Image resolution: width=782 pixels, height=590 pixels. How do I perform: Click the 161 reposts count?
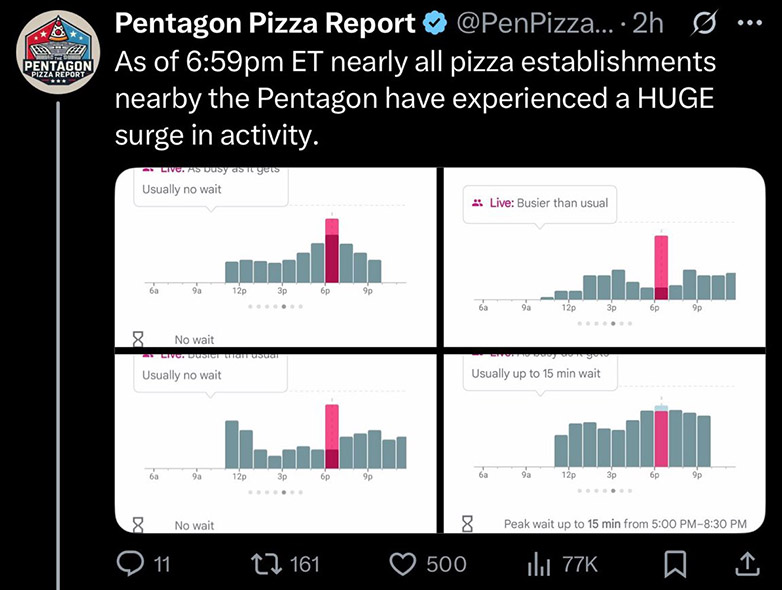tap(304, 564)
